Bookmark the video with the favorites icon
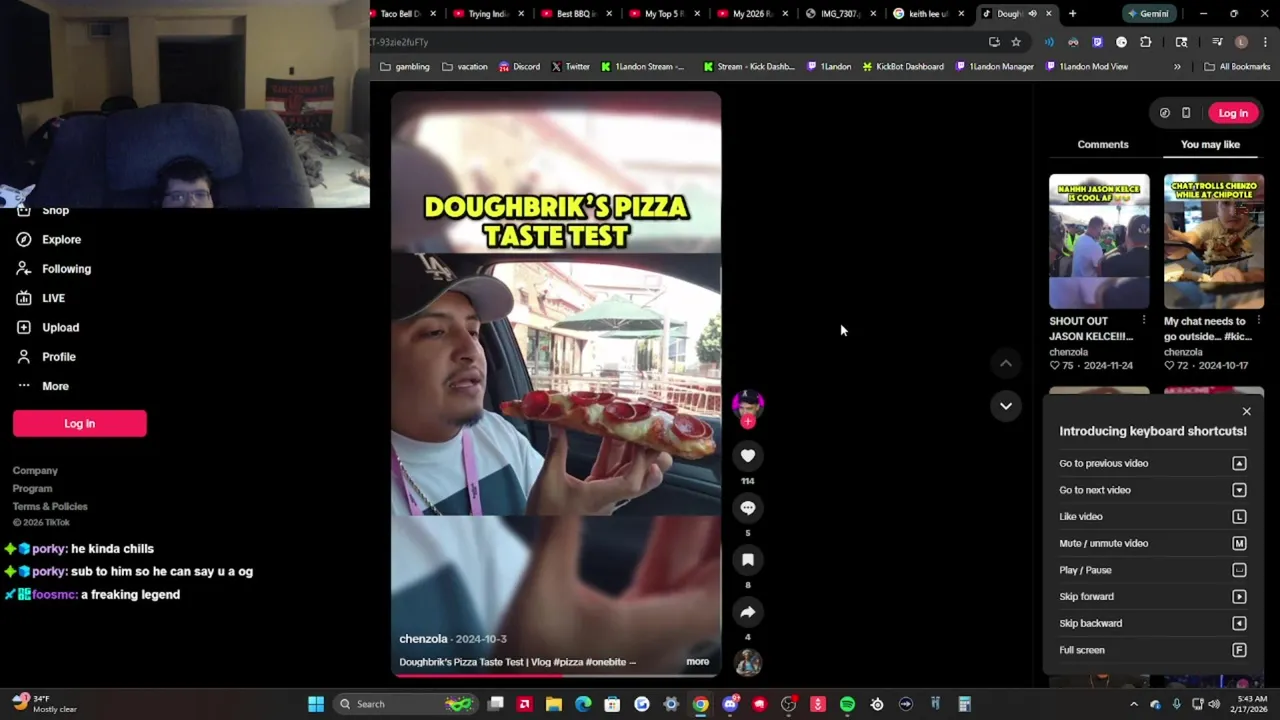 pyautogui.click(x=747, y=560)
